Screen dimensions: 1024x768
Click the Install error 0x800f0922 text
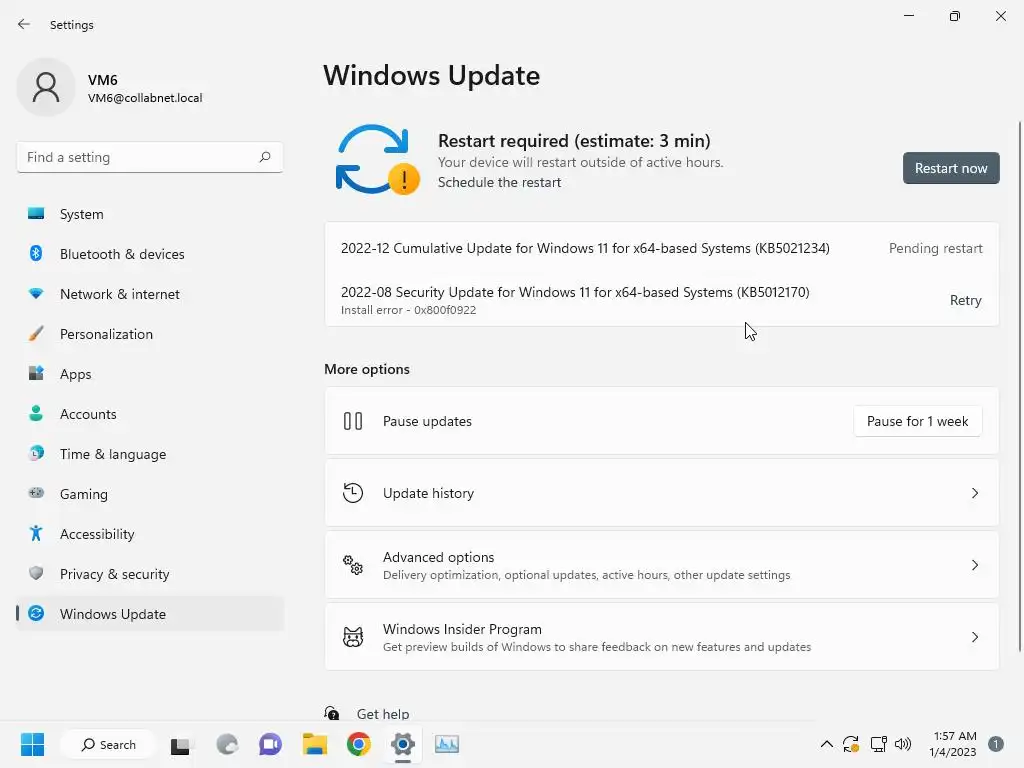408,310
